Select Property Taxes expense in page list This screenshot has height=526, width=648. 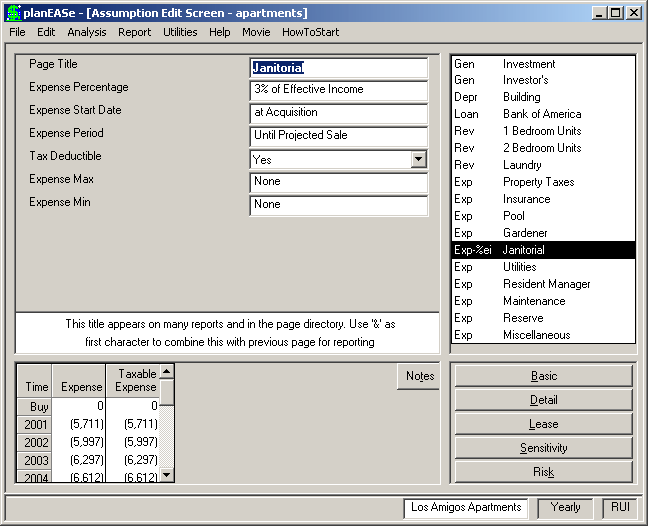pos(543,182)
